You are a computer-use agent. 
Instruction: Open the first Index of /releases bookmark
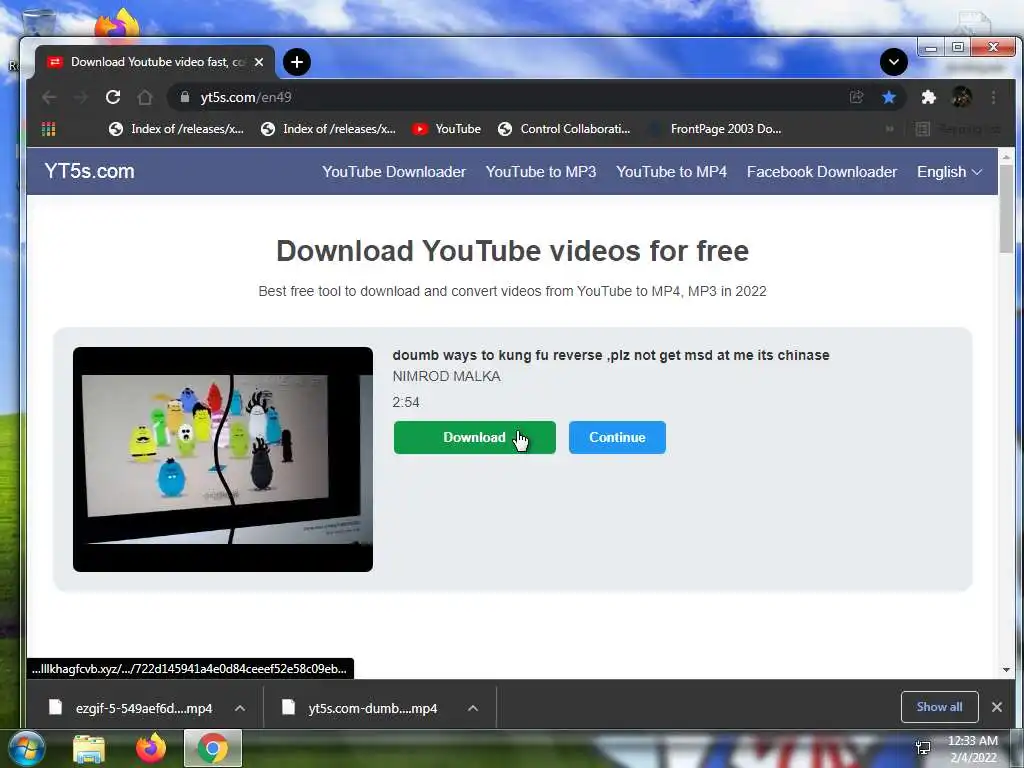click(x=176, y=129)
